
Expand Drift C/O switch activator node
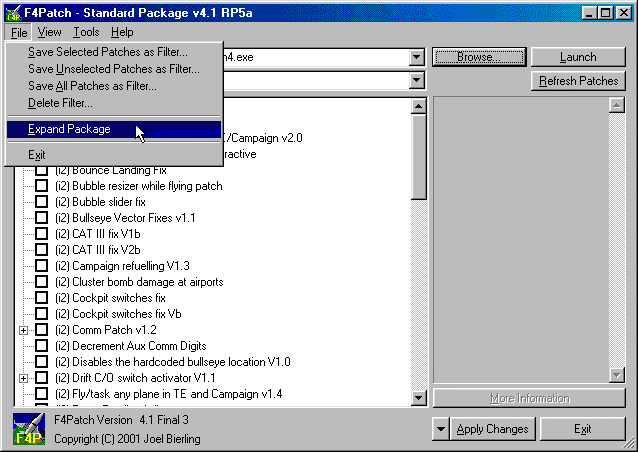[x=23, y=378]
